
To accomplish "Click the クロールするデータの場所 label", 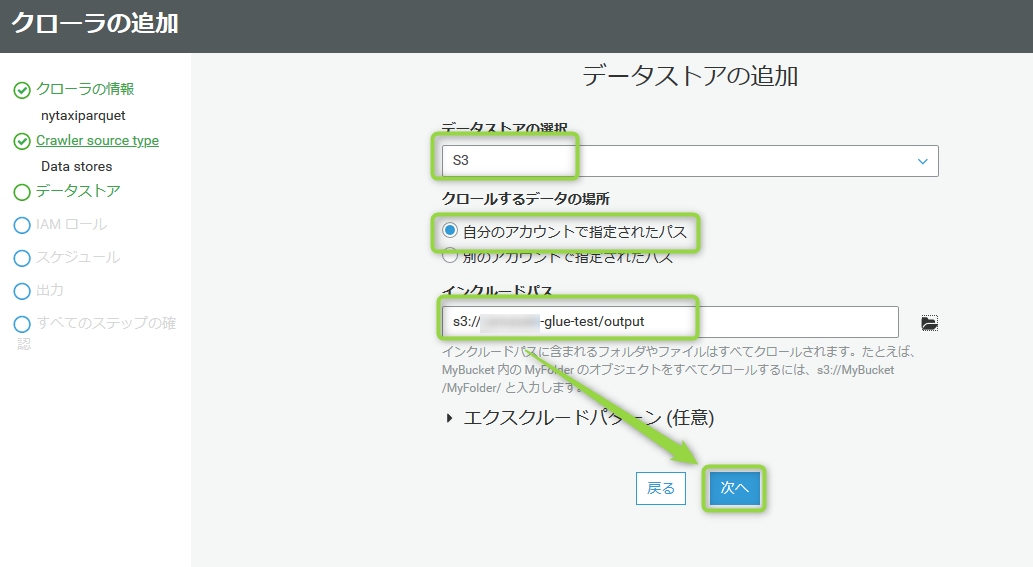I will coord(526,199).
